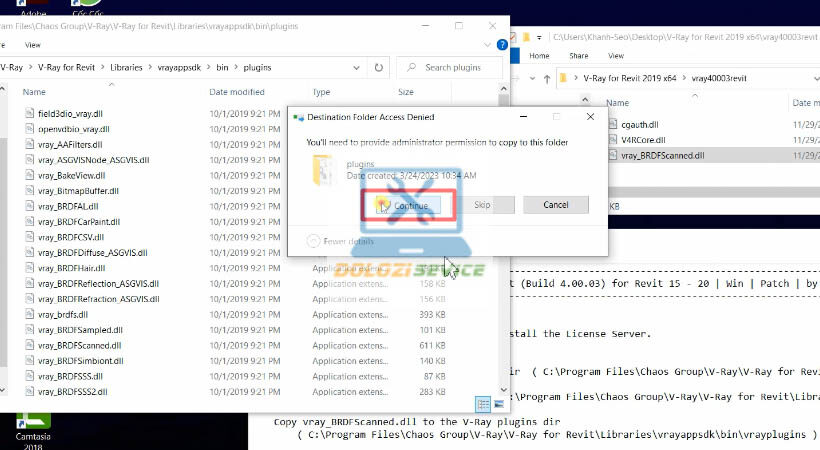Refresh the plugins folder view
The height and width of the screenshot is (450, 820).
[x=379, y=68]
